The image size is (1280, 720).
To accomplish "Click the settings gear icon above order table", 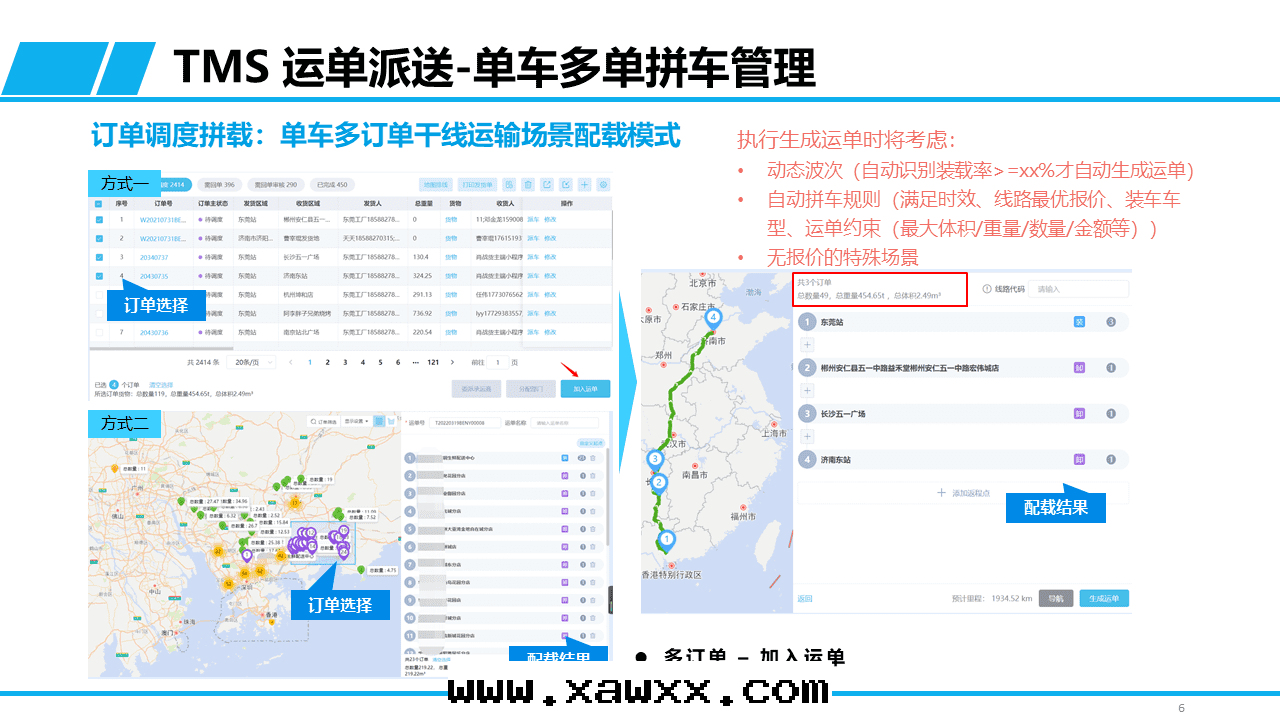I will point(602,185).
